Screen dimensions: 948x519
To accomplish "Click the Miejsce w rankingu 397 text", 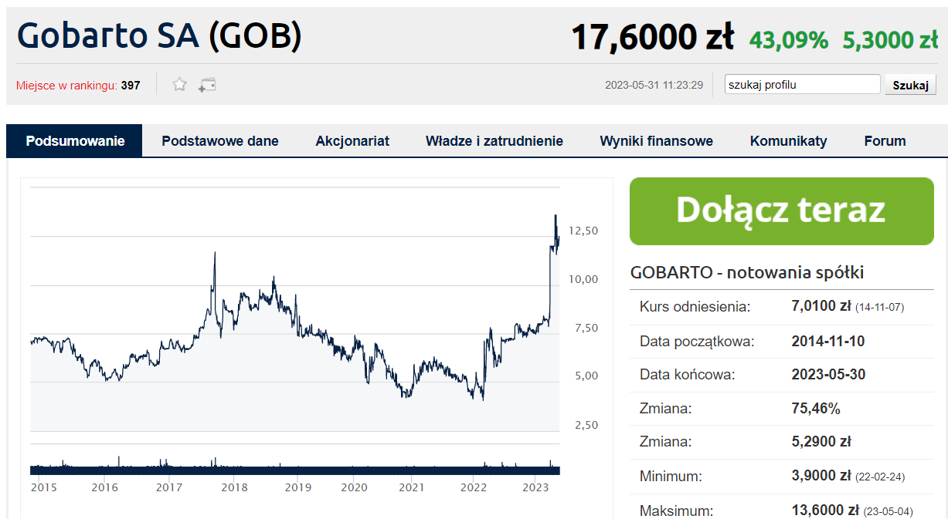I will coord(78,85).
